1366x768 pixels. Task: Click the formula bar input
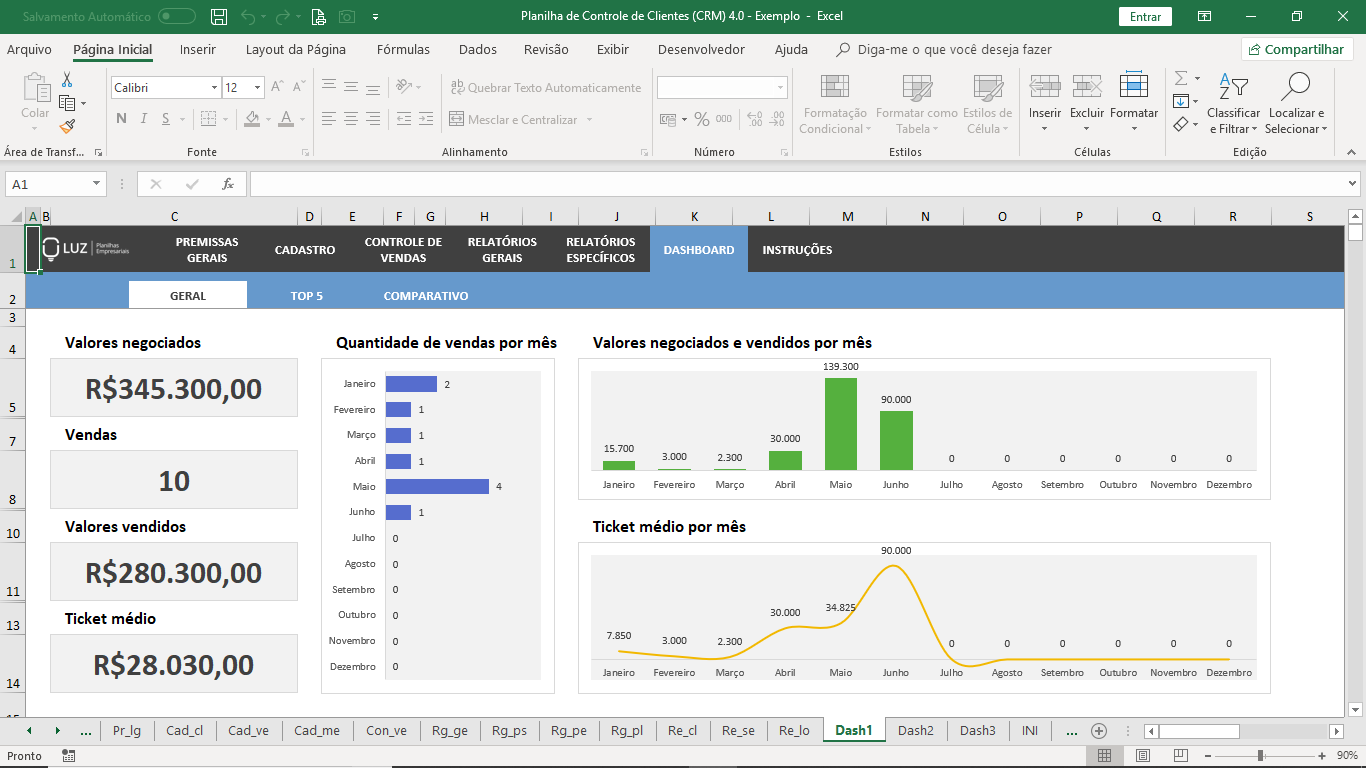797,184
